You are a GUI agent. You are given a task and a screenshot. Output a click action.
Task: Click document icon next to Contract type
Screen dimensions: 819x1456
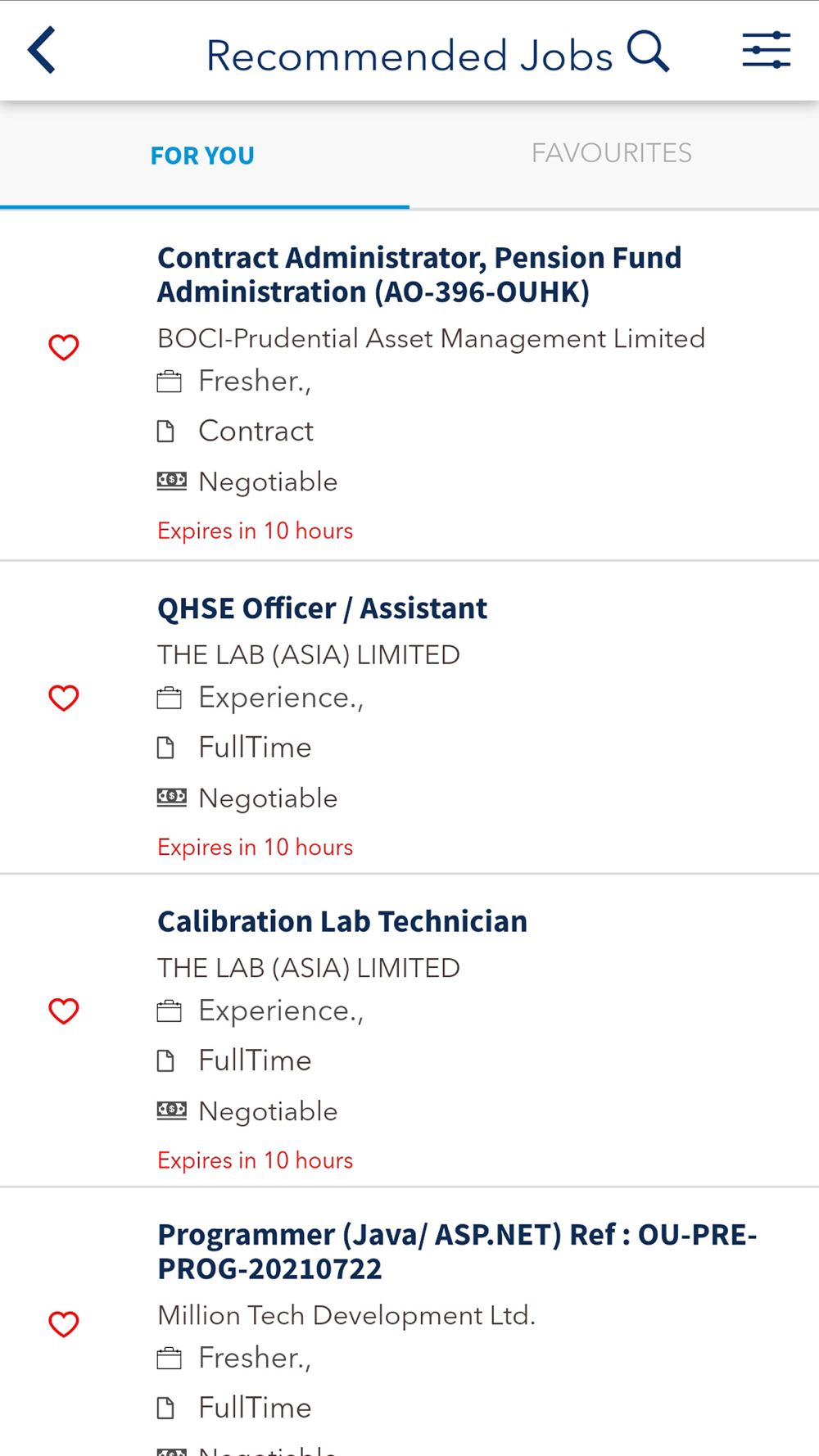pyautogui.click(x=166, y=432)
